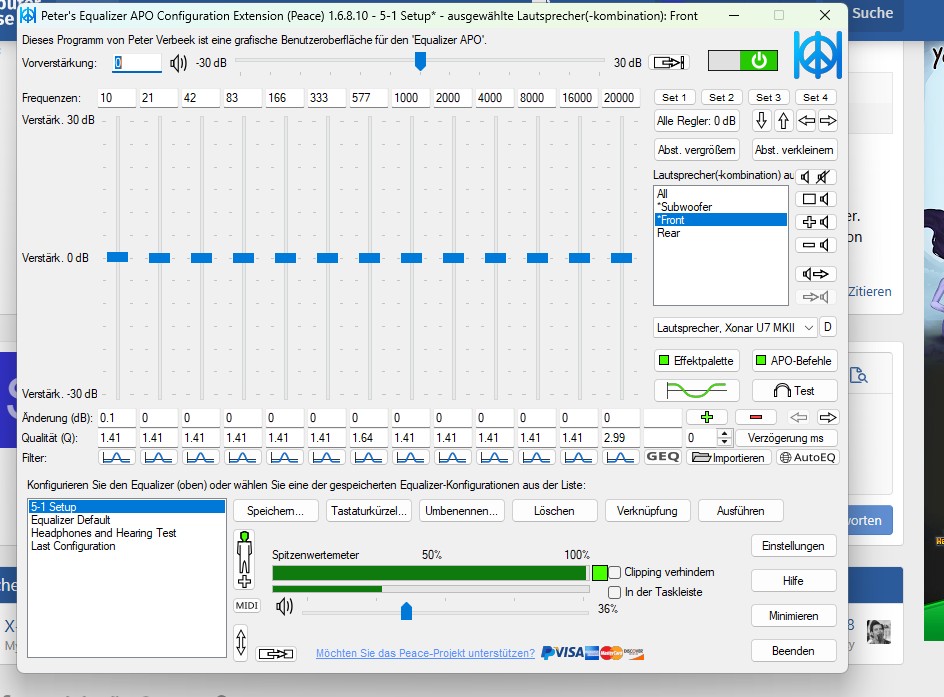Click the 1000 Hz gain slider handle
The width and height of the screenshot is (944, 697).
pos(411,258)
